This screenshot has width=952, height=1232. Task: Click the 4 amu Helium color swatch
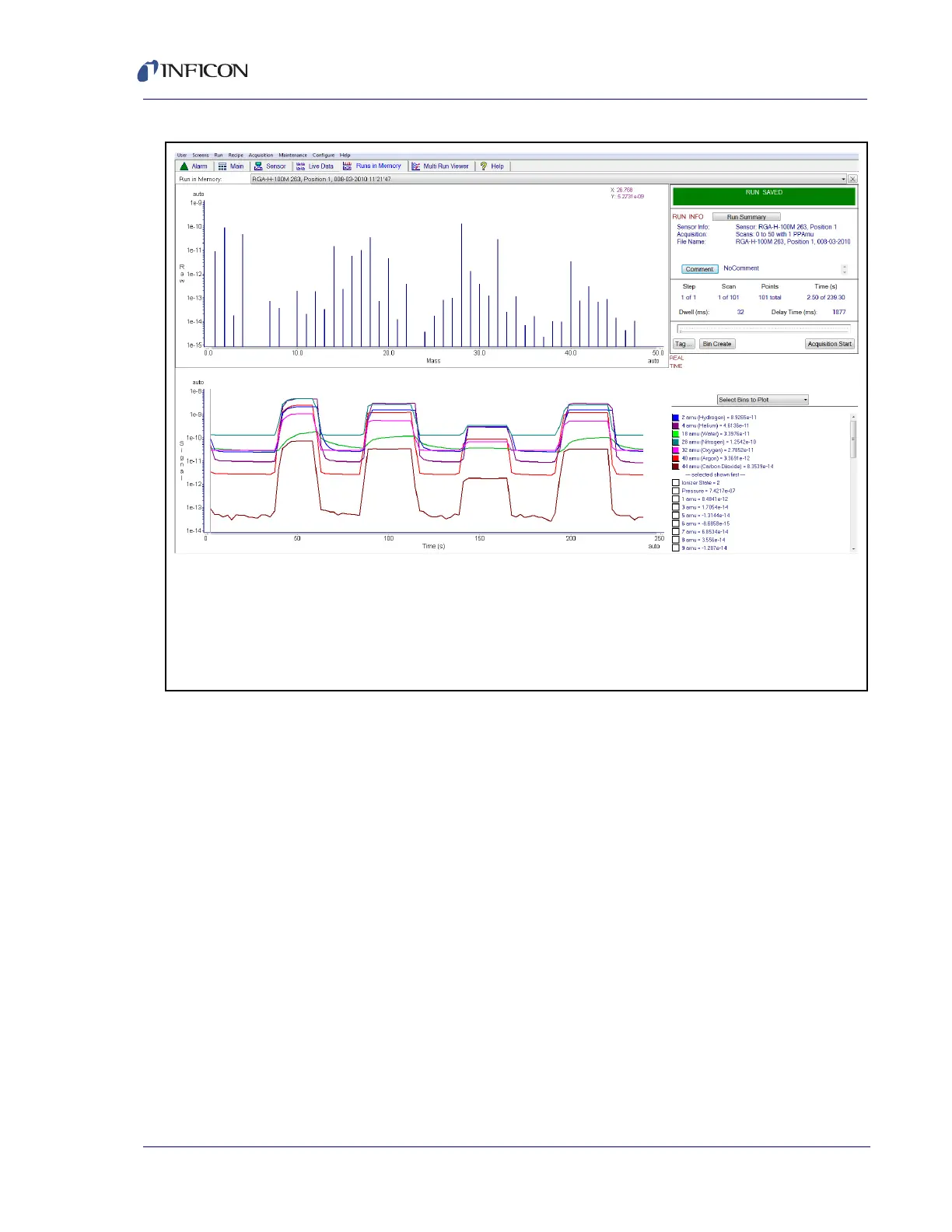tap(676, 425)
